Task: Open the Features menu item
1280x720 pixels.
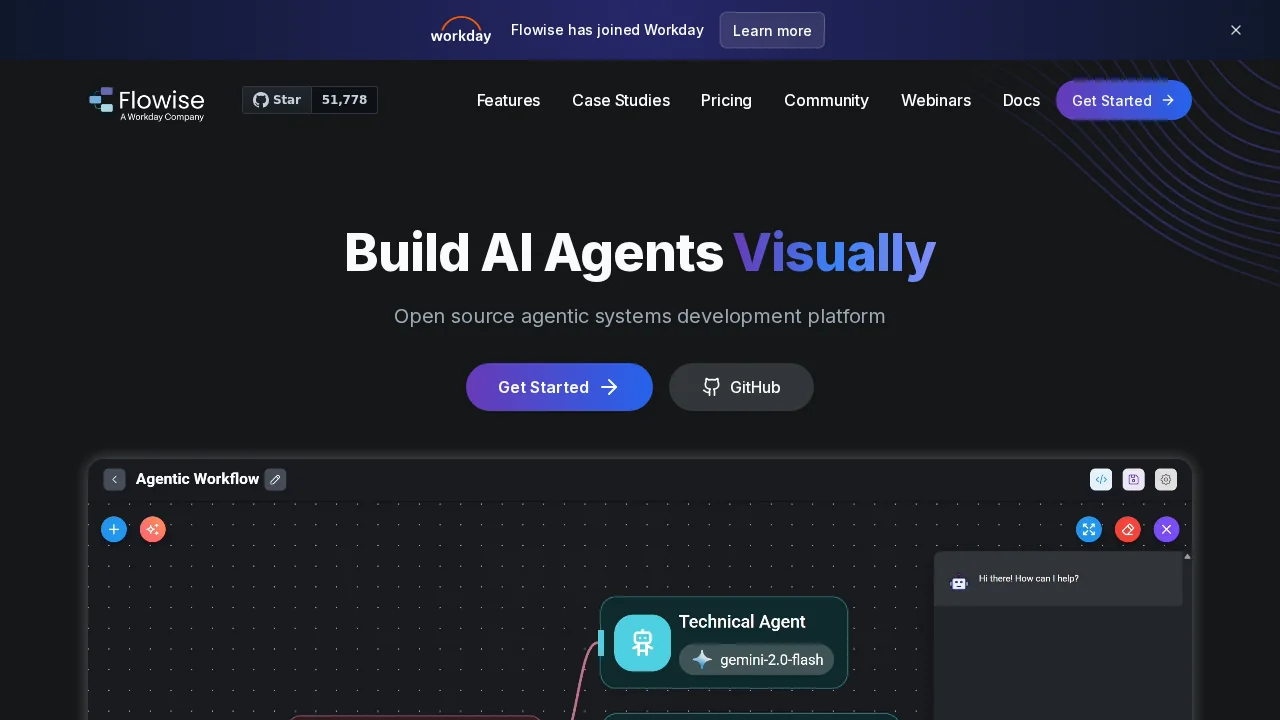Action: coord(508,100)
